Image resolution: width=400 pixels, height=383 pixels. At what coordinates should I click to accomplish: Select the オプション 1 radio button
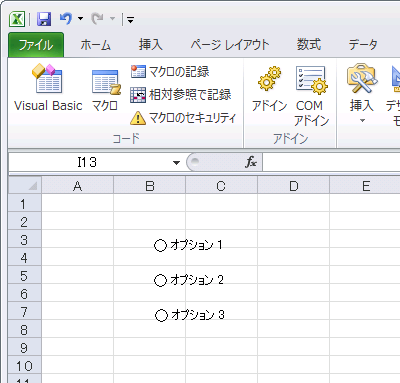point(160,245)
